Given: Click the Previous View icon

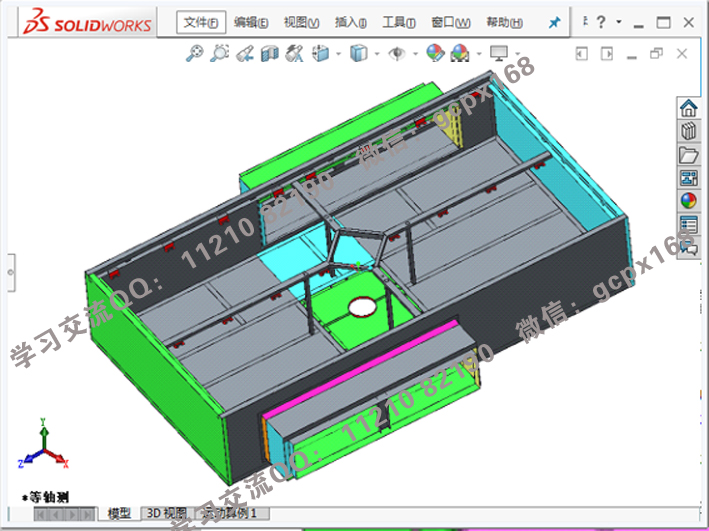Looking at the screenshot, I should (244, 54).
